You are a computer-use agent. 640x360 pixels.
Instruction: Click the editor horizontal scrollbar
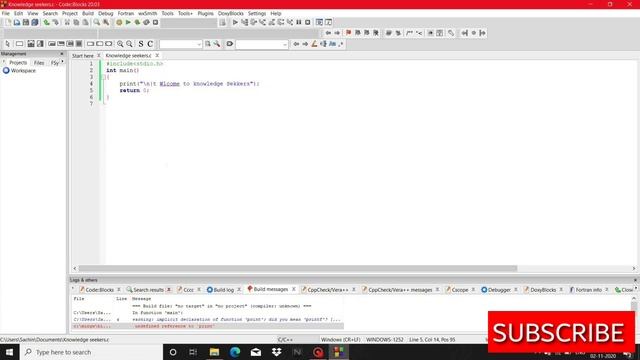(298, 269)
